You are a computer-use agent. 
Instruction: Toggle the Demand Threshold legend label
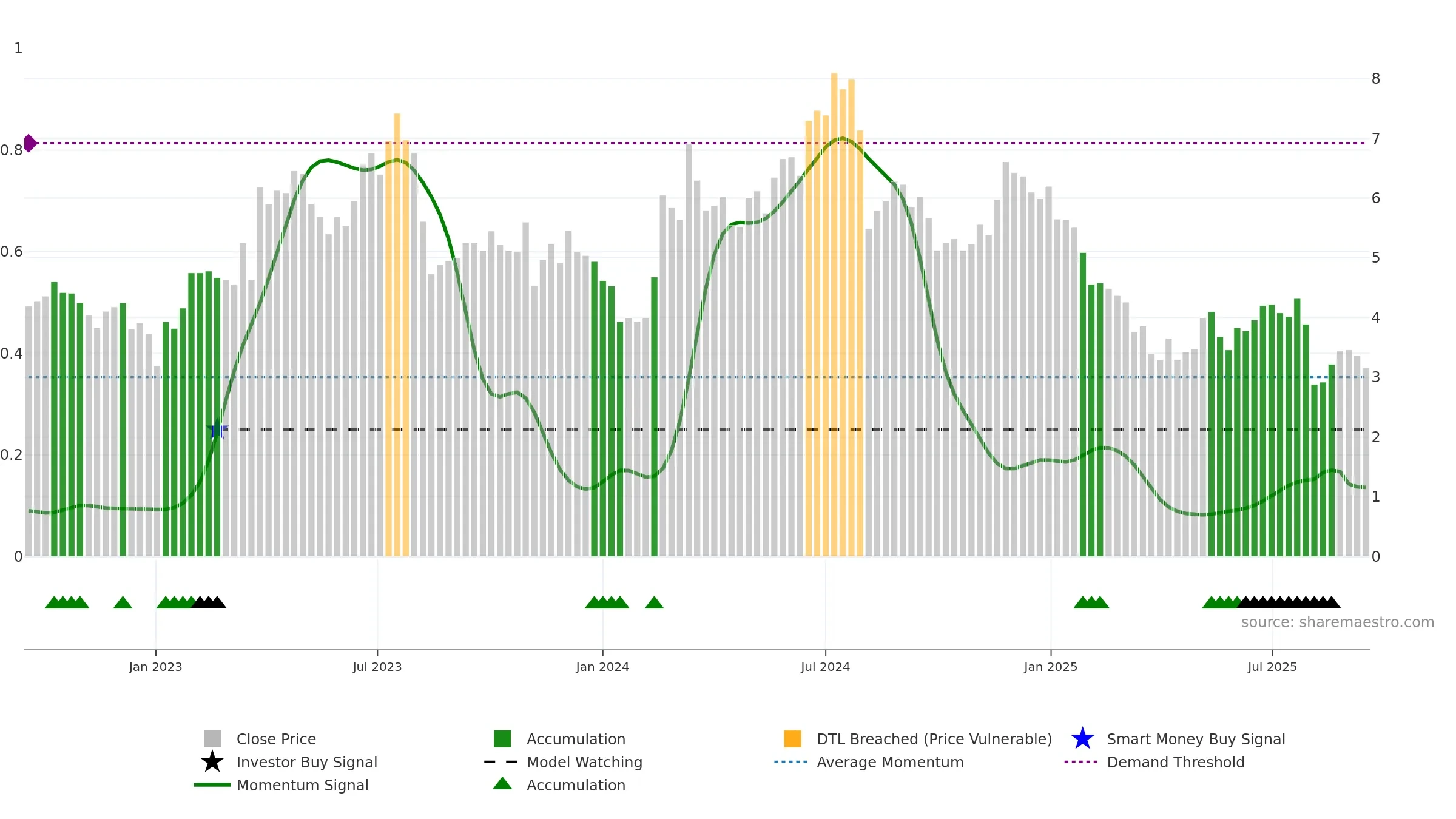tap(1175, 762)
